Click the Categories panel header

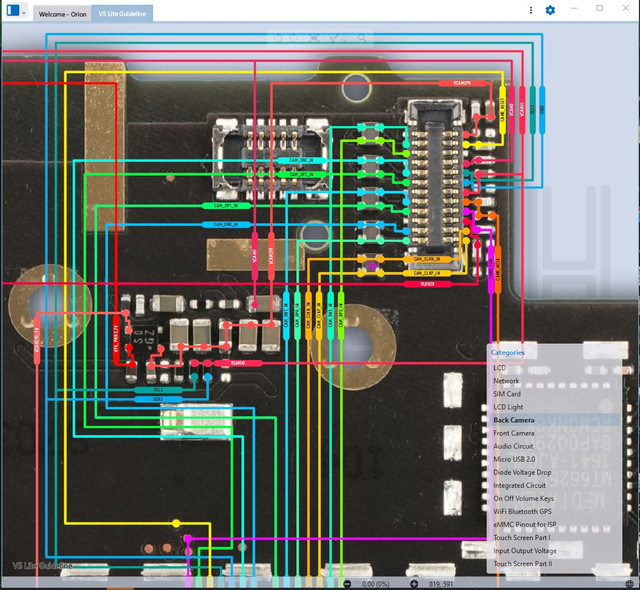click(x=508, y=353)
